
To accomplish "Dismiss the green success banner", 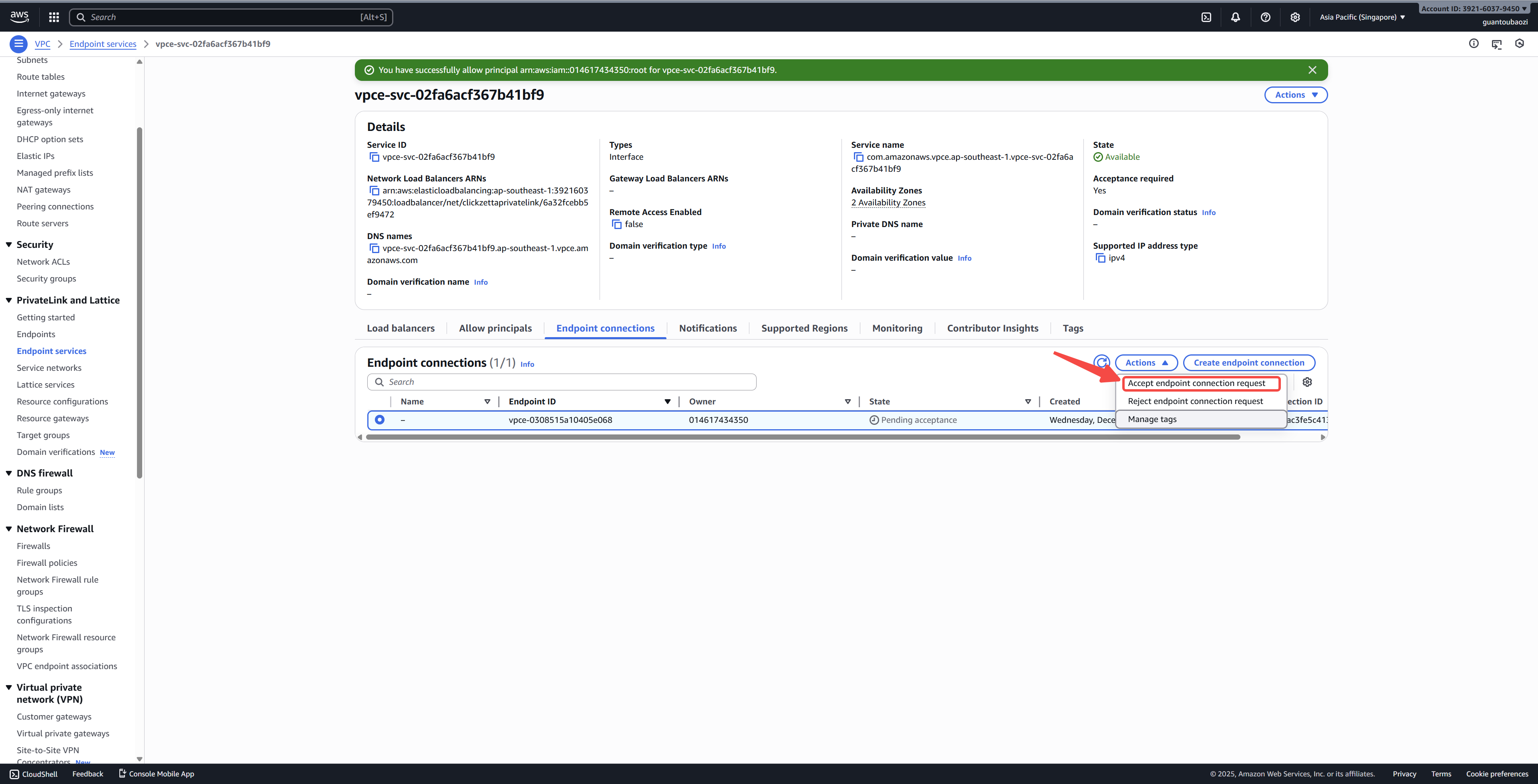I will [x=1313, y=70].
